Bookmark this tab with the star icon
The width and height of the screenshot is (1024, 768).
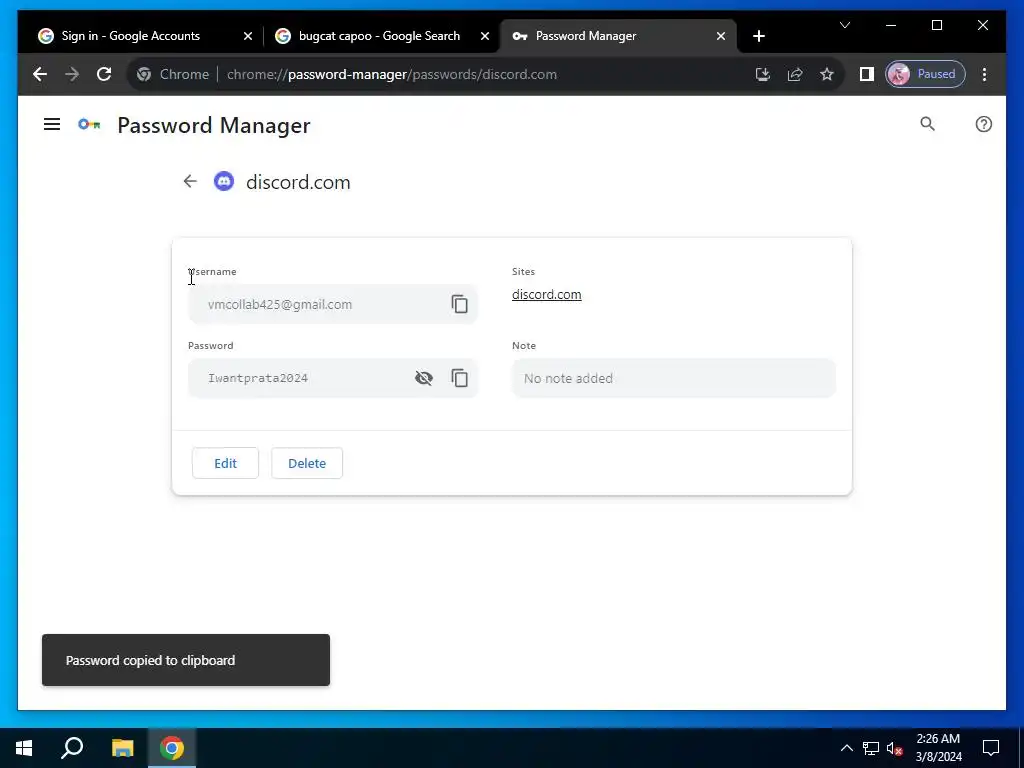tap(827, 74)
